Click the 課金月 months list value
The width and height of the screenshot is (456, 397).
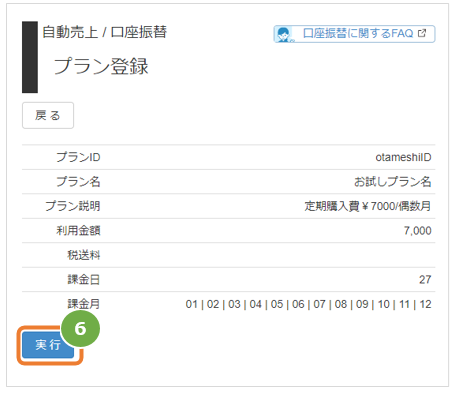coord(308,304)
